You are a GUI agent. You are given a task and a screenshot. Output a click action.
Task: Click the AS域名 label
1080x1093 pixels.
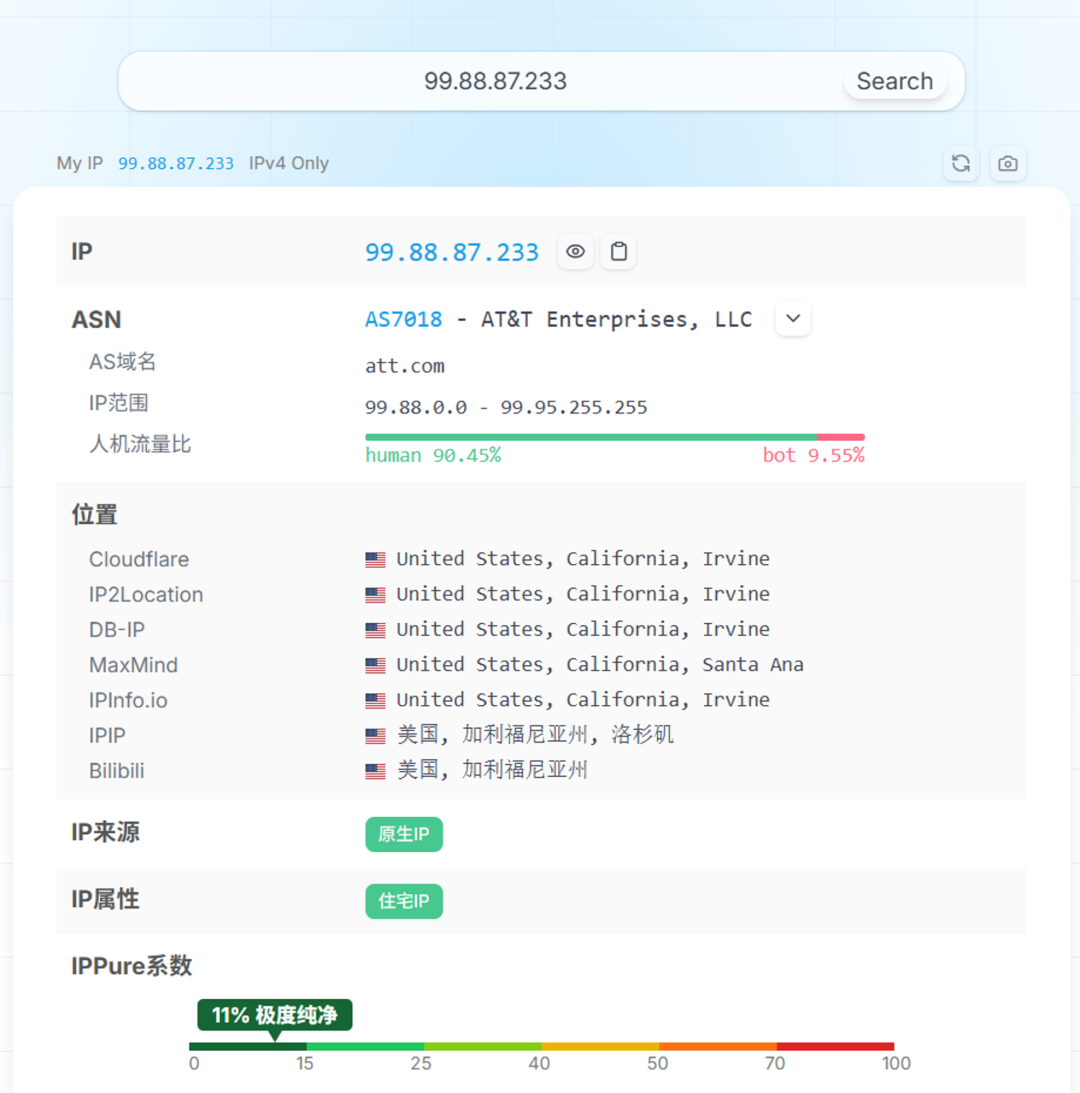point(122,362)
